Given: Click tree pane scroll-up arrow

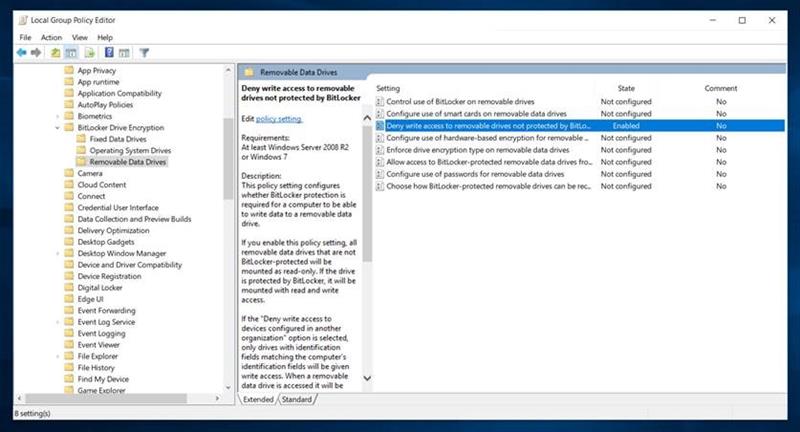Looking at the screenshot, I should 228,70.
